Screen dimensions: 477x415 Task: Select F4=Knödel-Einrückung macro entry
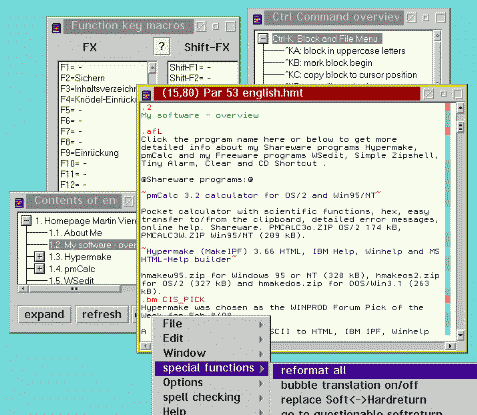pyautogui.click(x=98, y=99)
